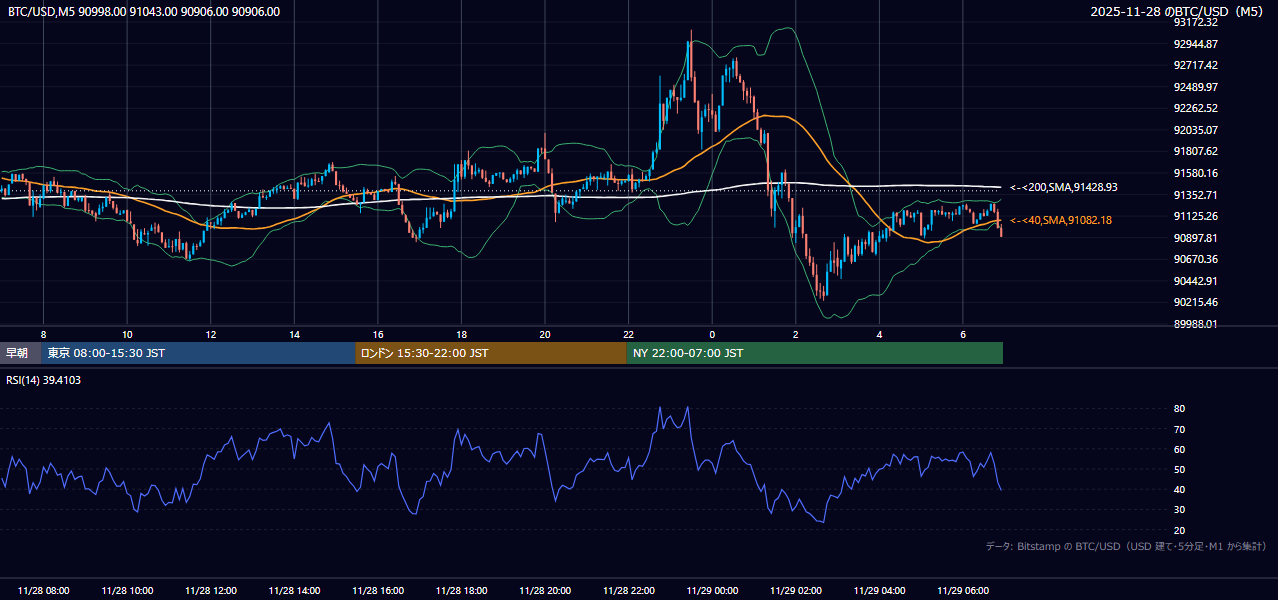This screenshot has width=1278, height=600.
Task: Click the RSI axis level 70
Action: tap(1180, 429)
